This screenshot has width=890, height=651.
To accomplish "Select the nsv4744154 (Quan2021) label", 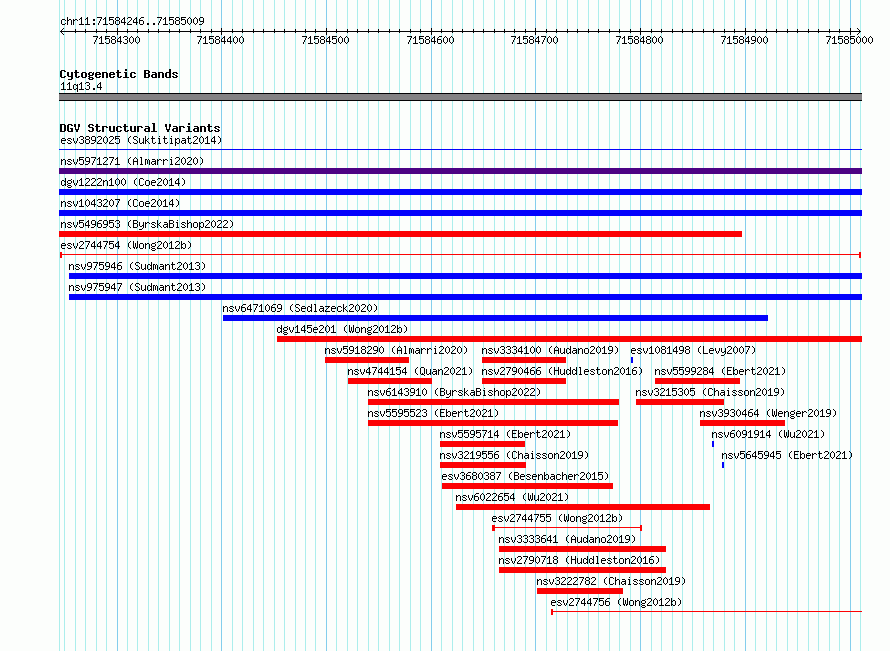I will pos(410,371).
